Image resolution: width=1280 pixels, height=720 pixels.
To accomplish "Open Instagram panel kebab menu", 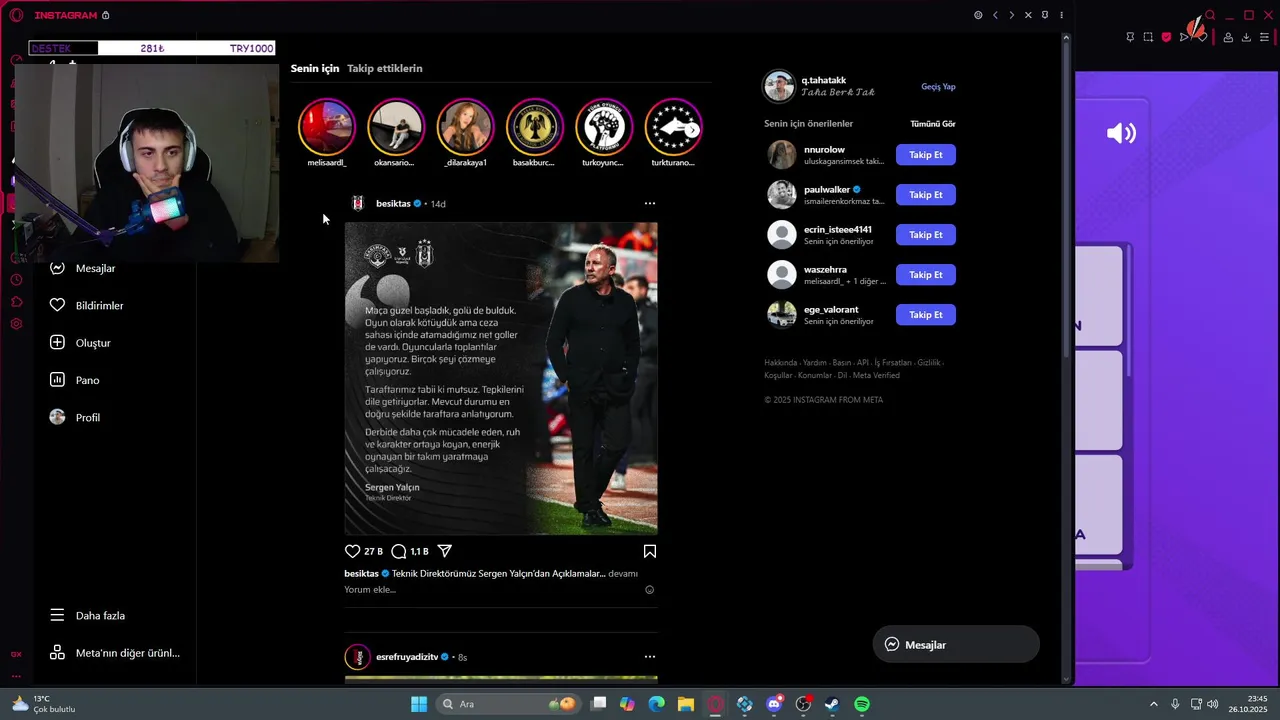I will 1062,15.
